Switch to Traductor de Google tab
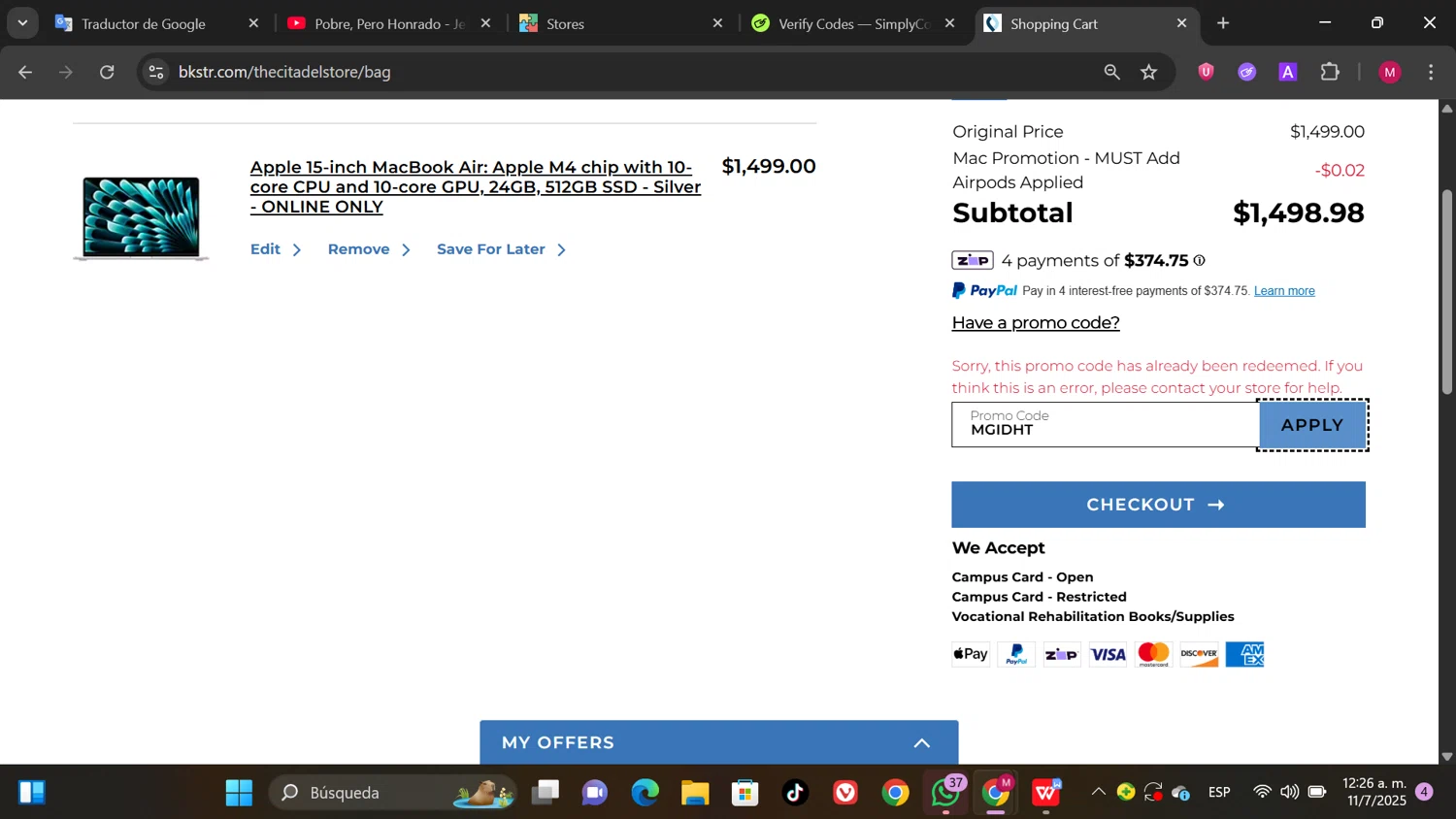This screenshot has width=1456, height=819. tap(144, 23)
